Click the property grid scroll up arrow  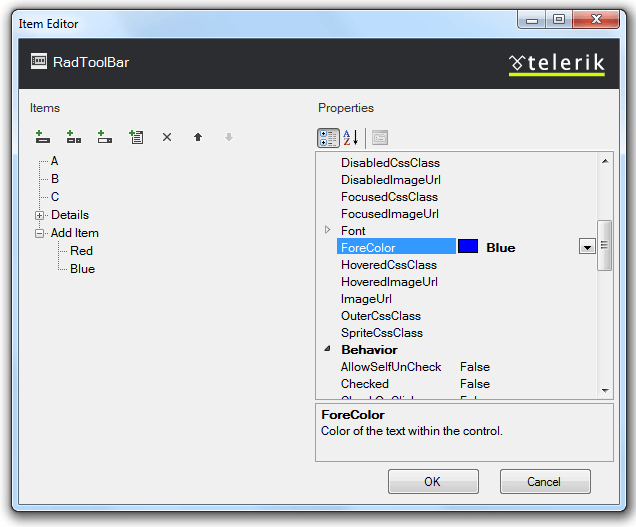[605, 161]
